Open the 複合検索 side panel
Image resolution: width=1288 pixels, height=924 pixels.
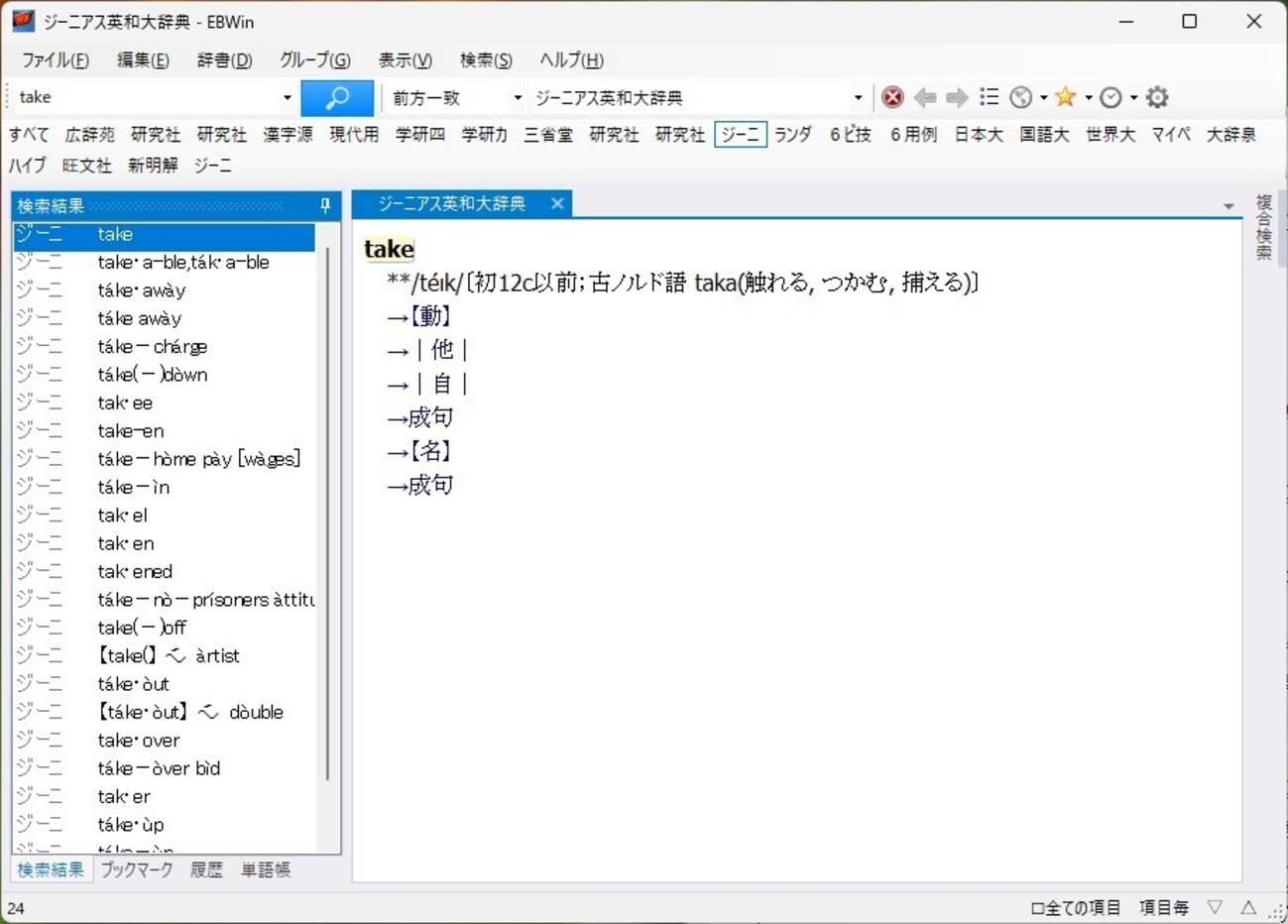(x=1263, y=227)
